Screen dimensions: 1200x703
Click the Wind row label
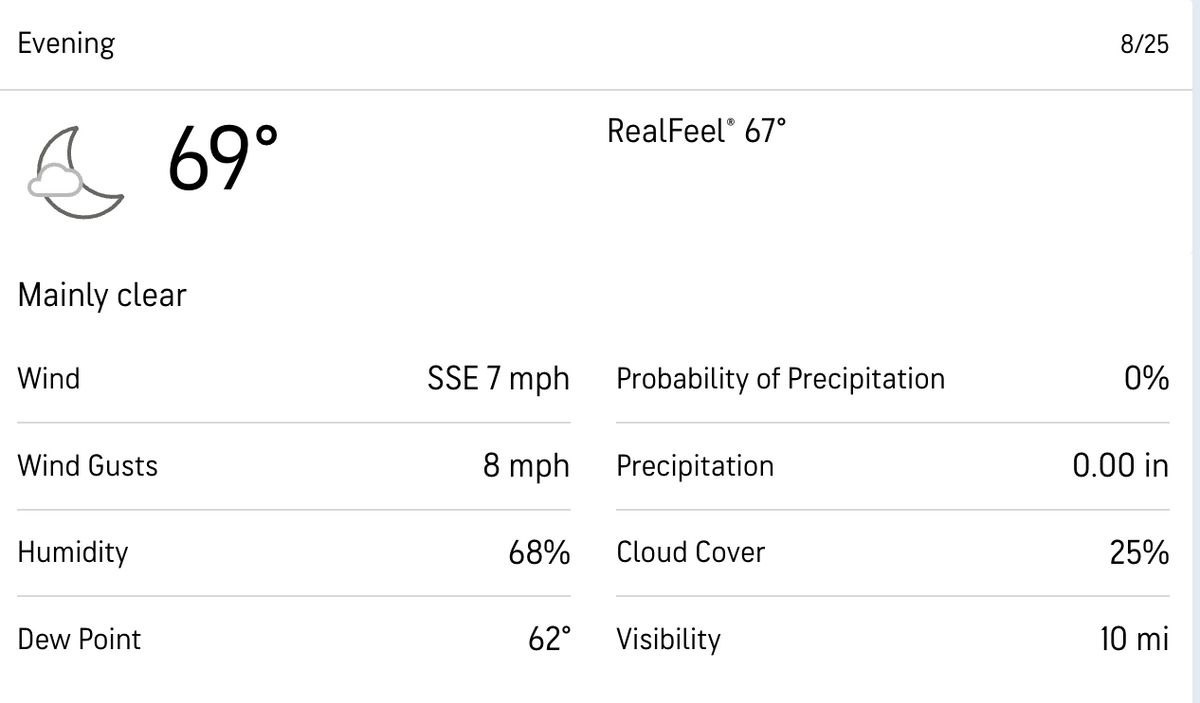[x=48, y=379]
